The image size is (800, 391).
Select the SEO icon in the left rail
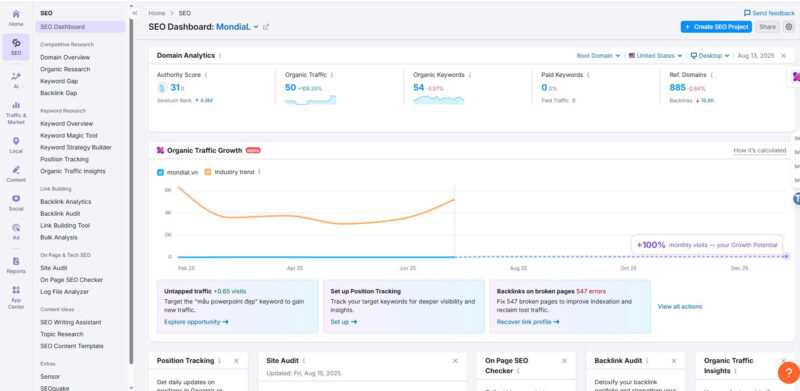pos(16,47)
